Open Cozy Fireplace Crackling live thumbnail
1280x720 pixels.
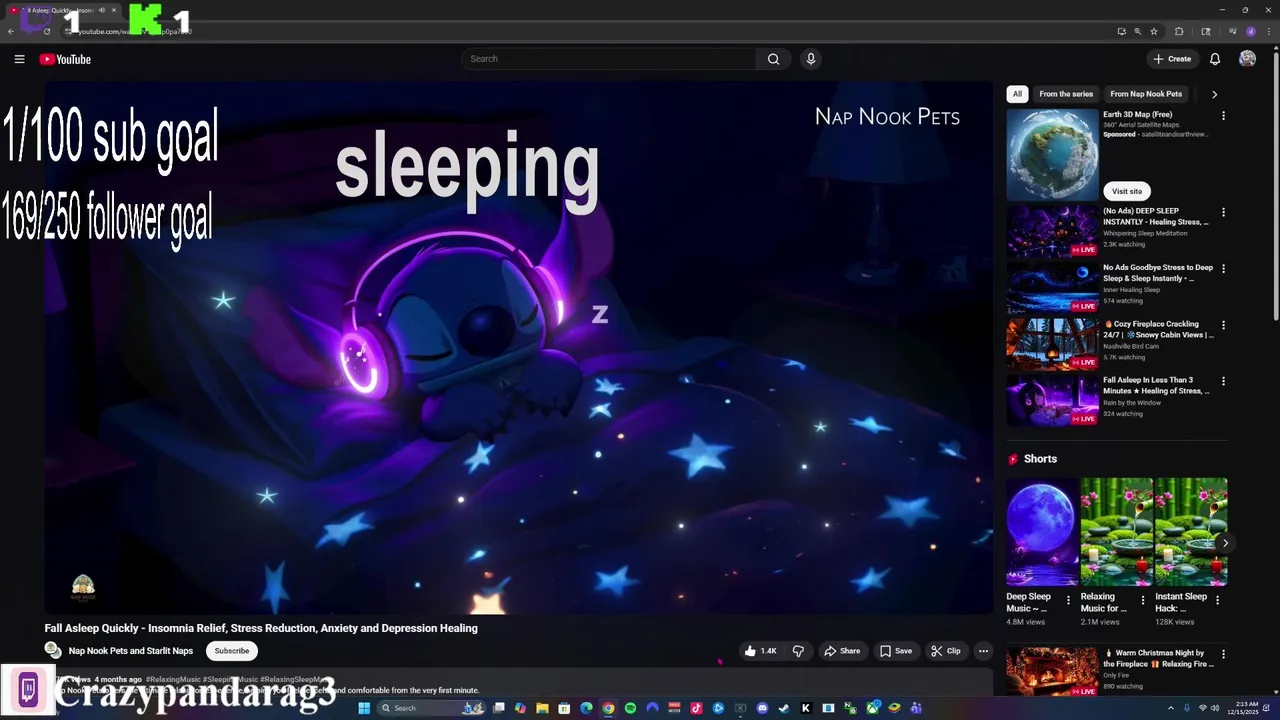pos(1052,344)
